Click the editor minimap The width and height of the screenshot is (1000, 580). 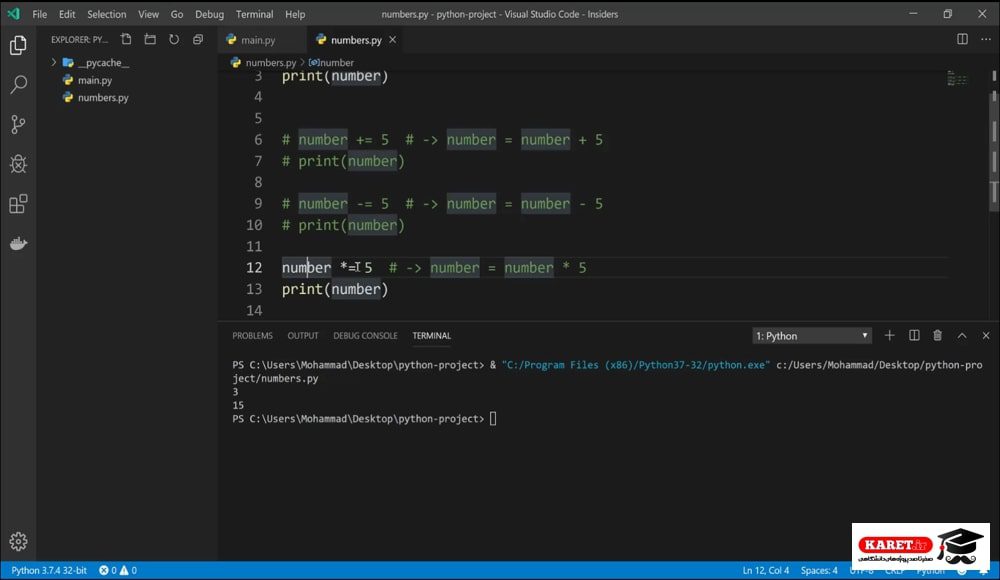[x=957, y=79]
